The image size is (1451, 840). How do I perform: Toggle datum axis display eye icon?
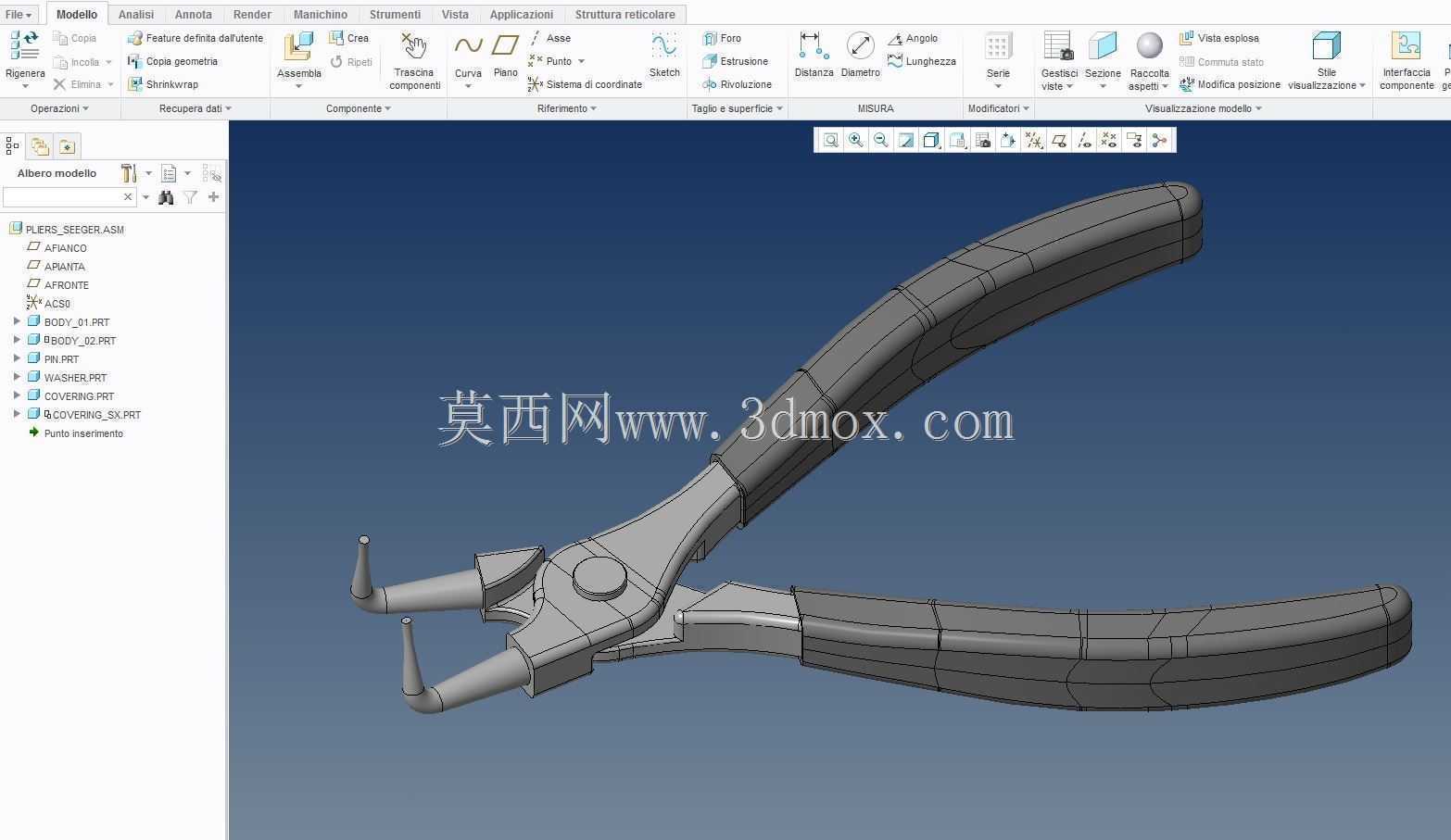pos(1084,141)
